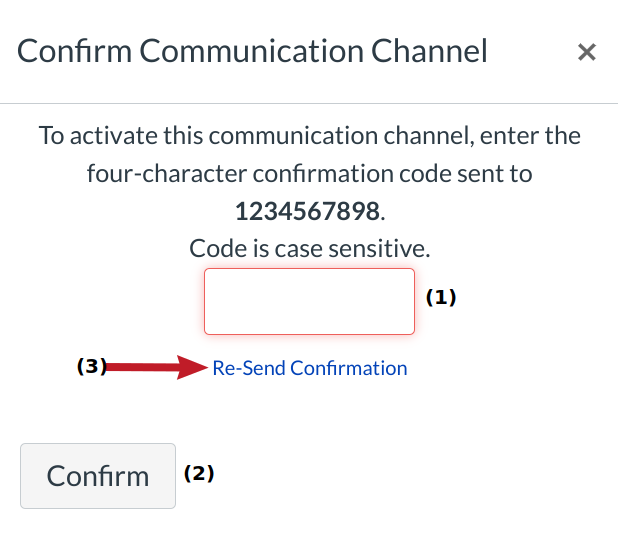The image size is (618, 558).
Task: Click the bold number 1234567898
Action: pos(308,211)
